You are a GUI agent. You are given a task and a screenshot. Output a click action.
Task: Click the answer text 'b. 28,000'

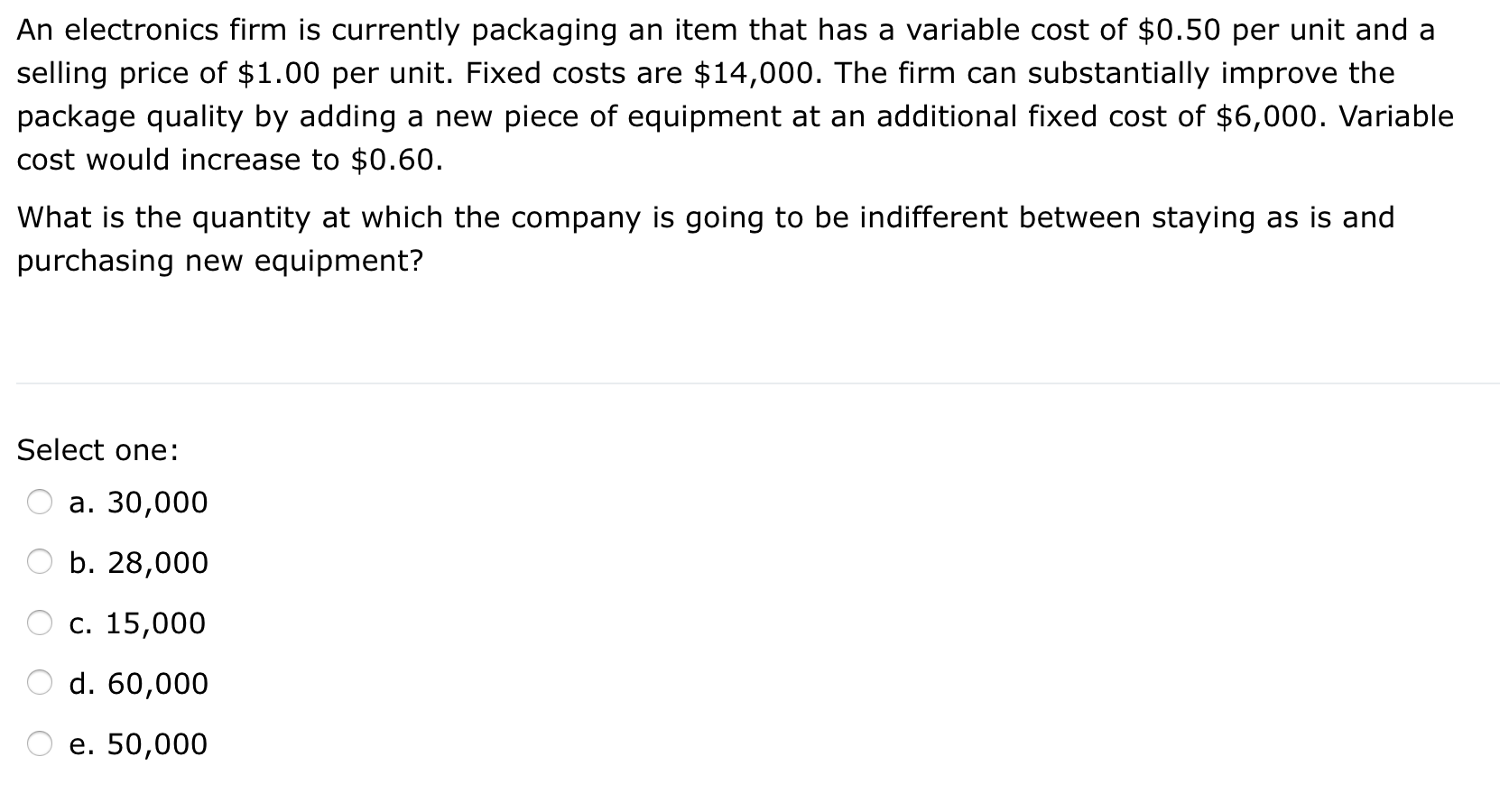[137, 563]
